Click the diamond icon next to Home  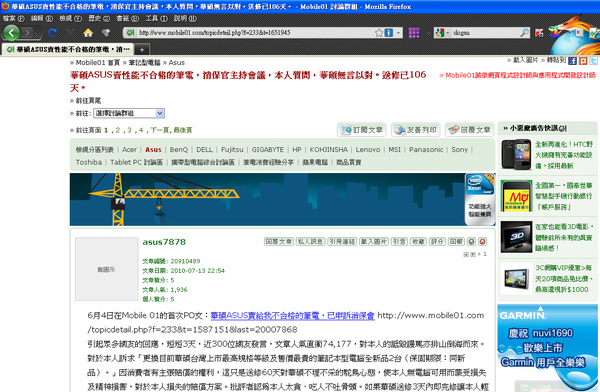point(106,33)
